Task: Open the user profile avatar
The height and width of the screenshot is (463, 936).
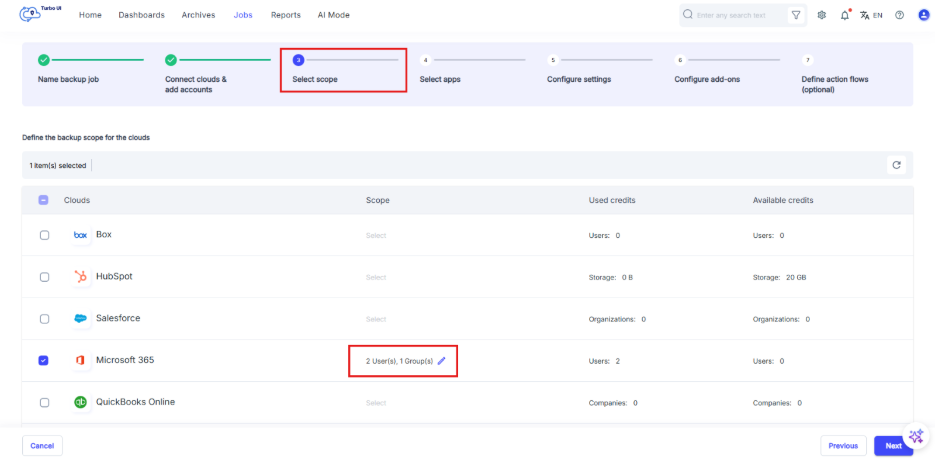Action: (923, 15)
